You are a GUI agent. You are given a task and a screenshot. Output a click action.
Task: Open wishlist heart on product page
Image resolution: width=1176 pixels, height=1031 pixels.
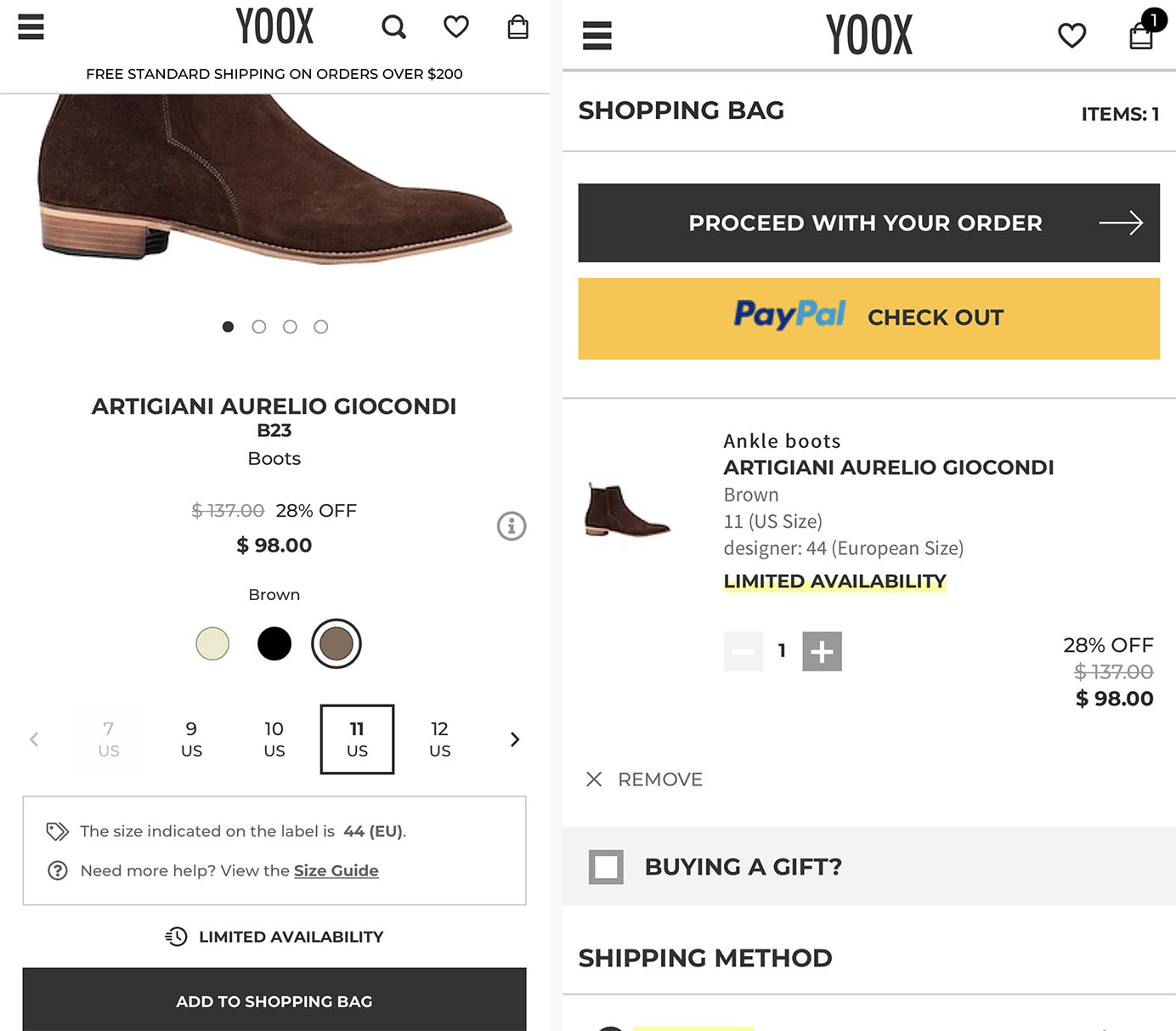(x=456, y=27)
